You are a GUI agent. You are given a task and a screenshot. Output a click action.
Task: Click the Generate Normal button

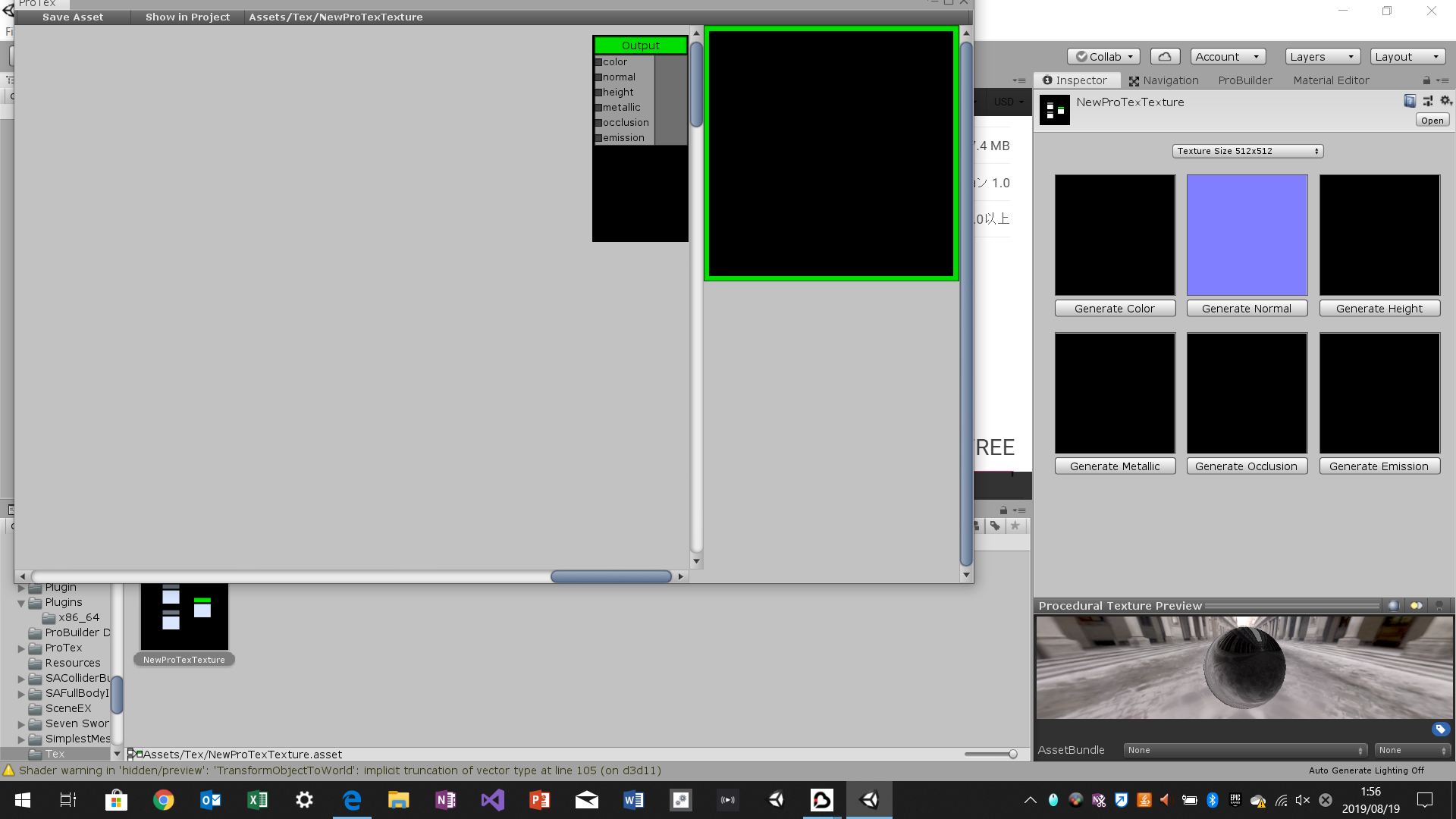point(1247,309)
